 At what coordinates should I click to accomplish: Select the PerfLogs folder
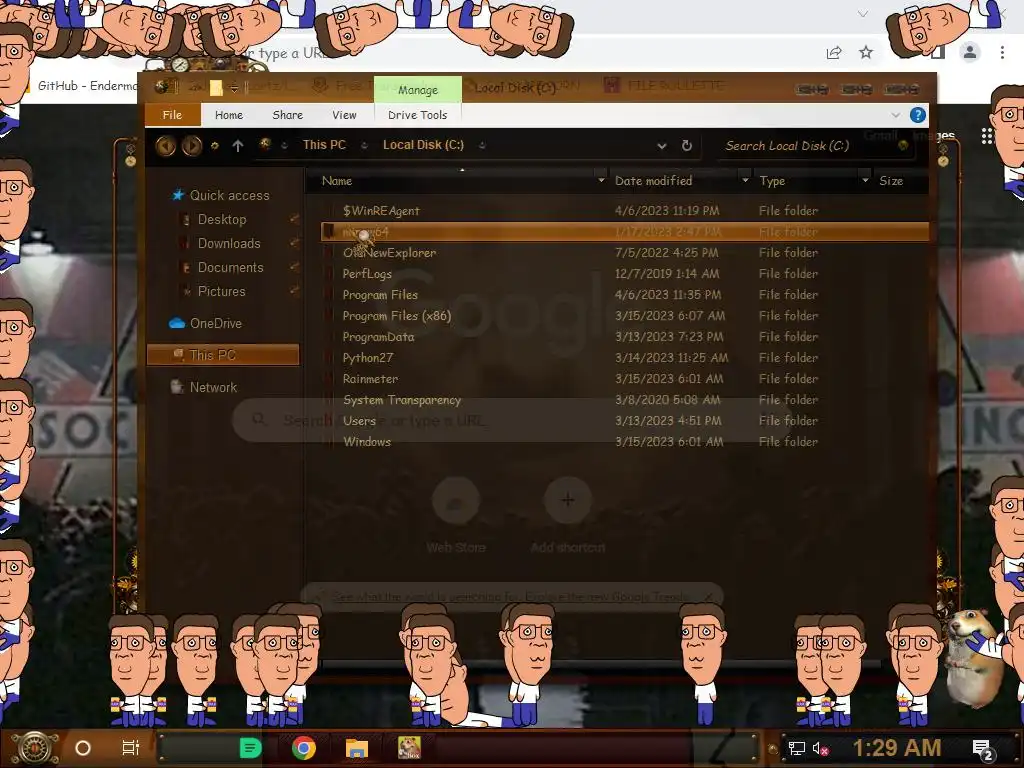click(x=367, y=274)
